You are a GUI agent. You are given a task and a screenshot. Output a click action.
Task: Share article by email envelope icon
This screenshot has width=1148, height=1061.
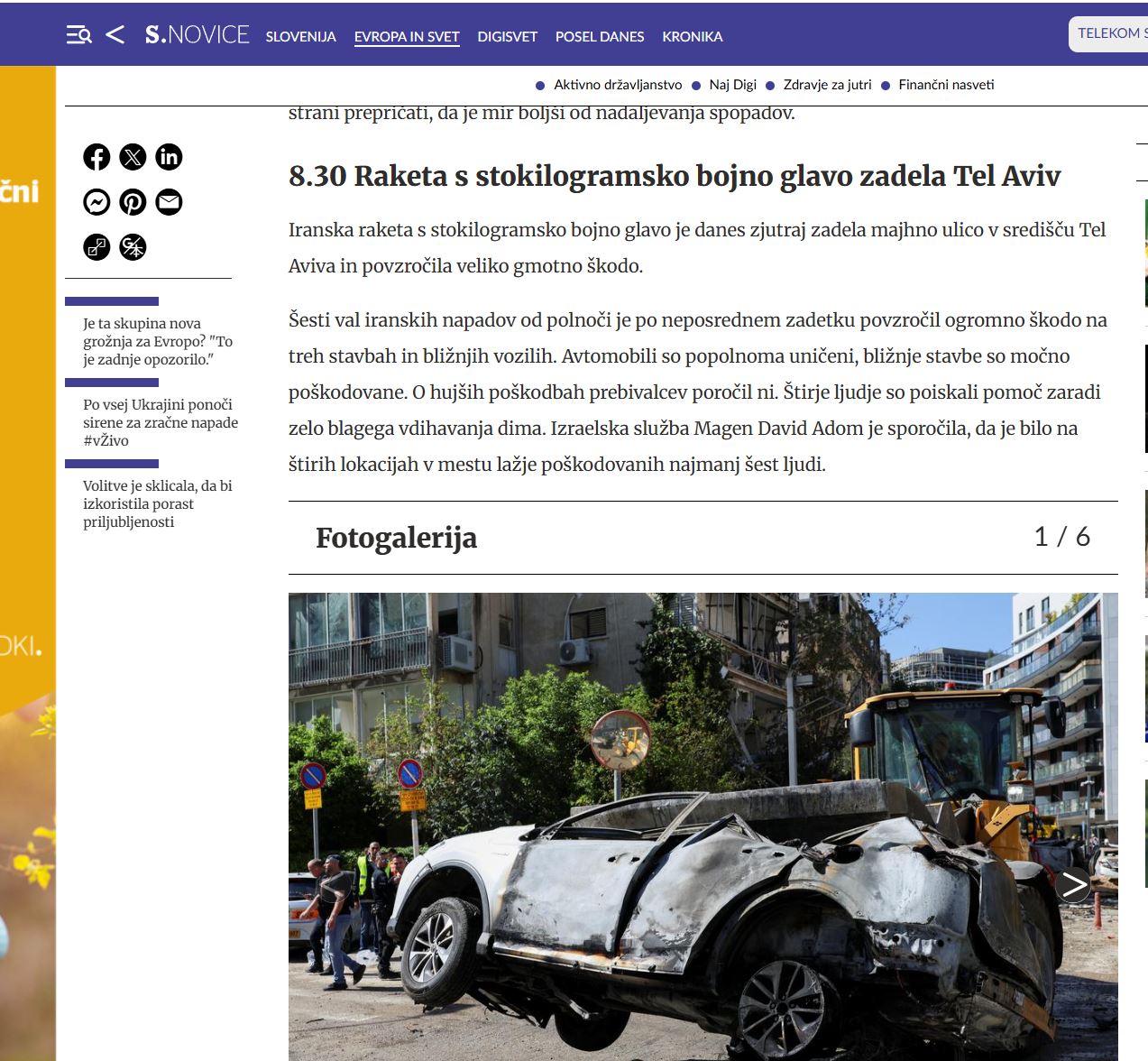169,202
